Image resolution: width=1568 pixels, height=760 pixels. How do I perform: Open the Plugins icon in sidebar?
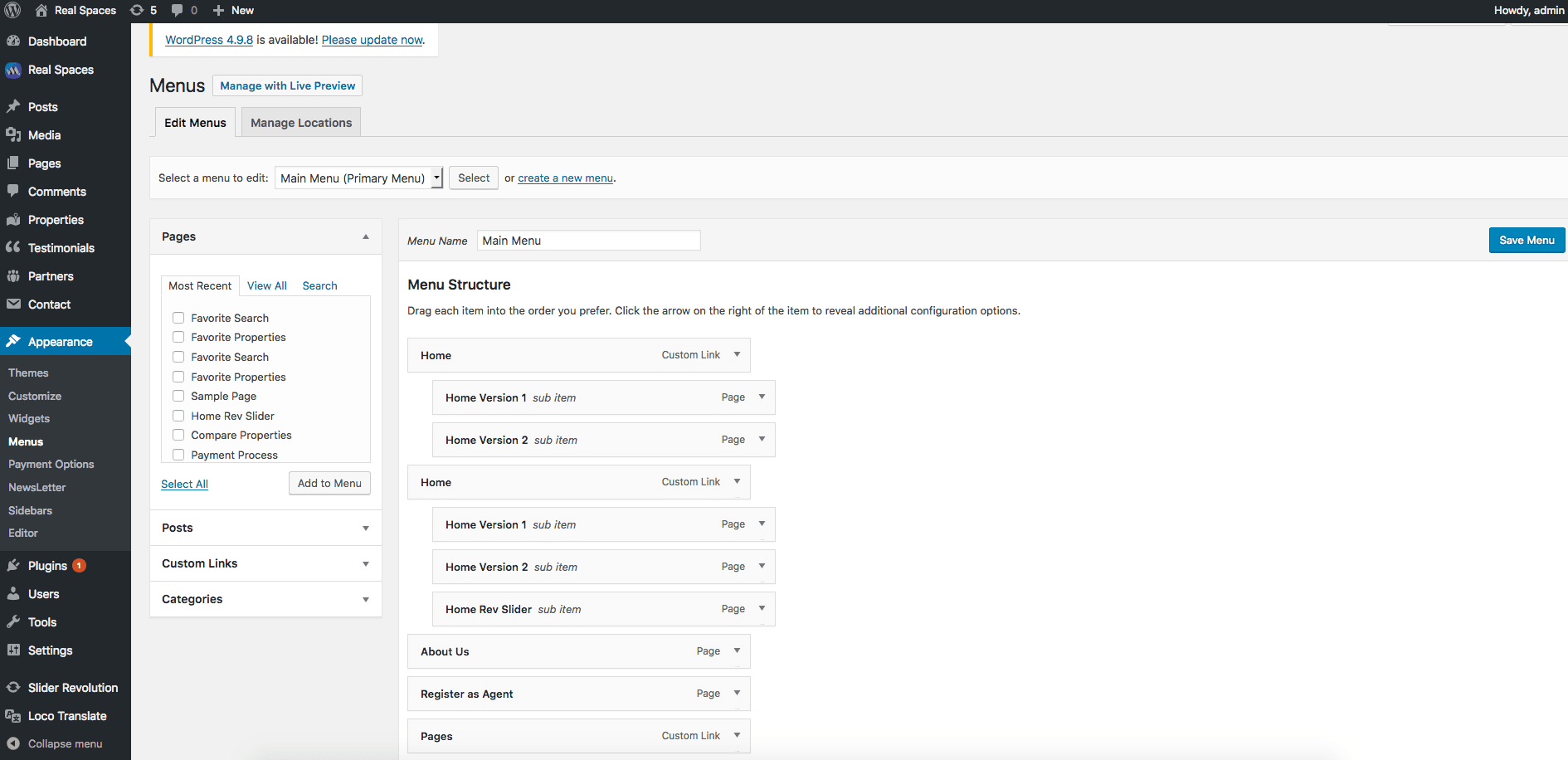(x=13, y=565)
